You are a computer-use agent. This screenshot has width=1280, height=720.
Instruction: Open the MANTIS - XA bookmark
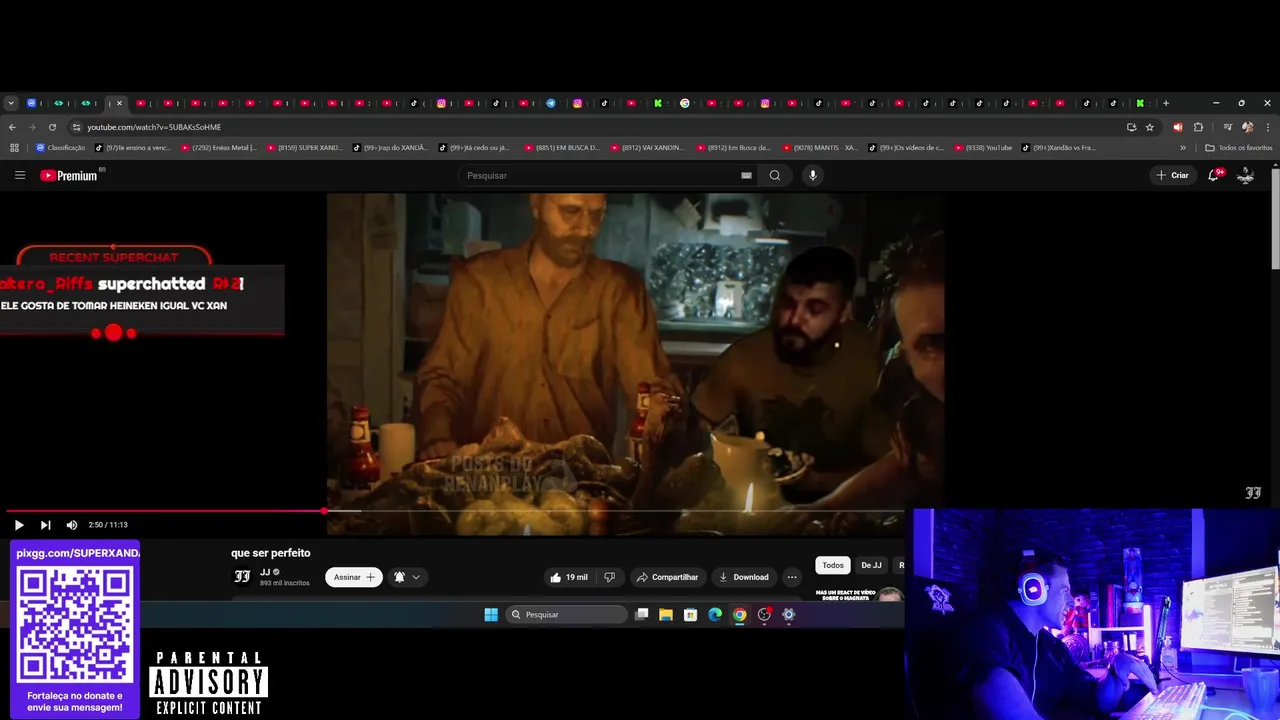820,148
